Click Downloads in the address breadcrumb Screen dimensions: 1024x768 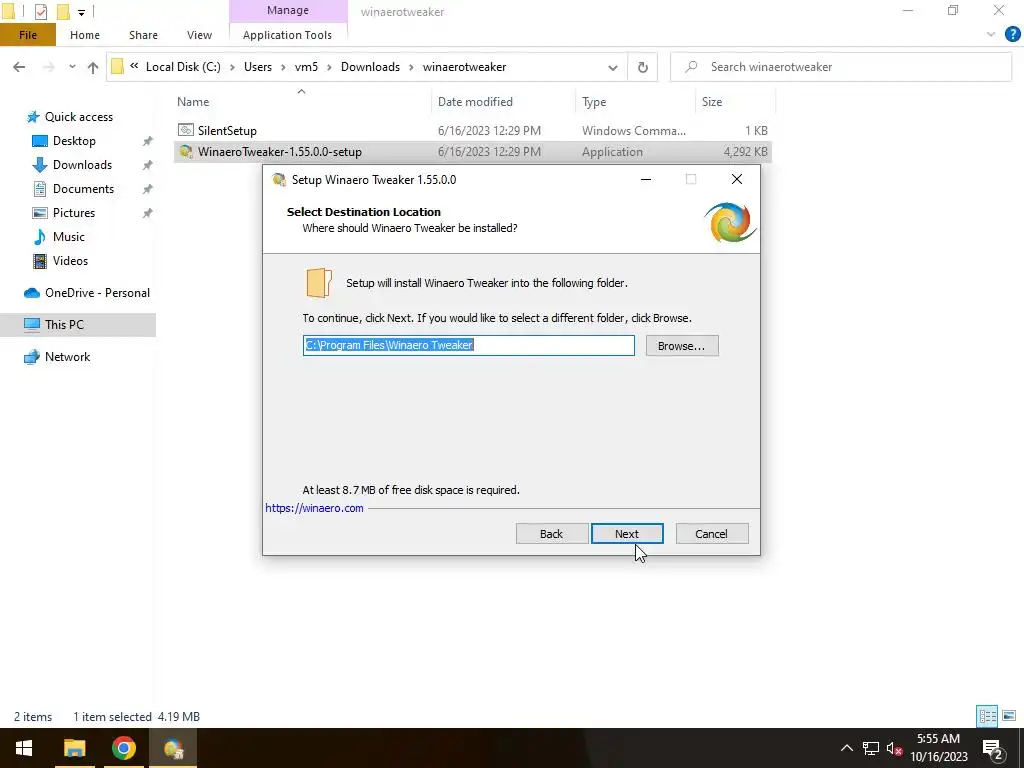(370, 67)
